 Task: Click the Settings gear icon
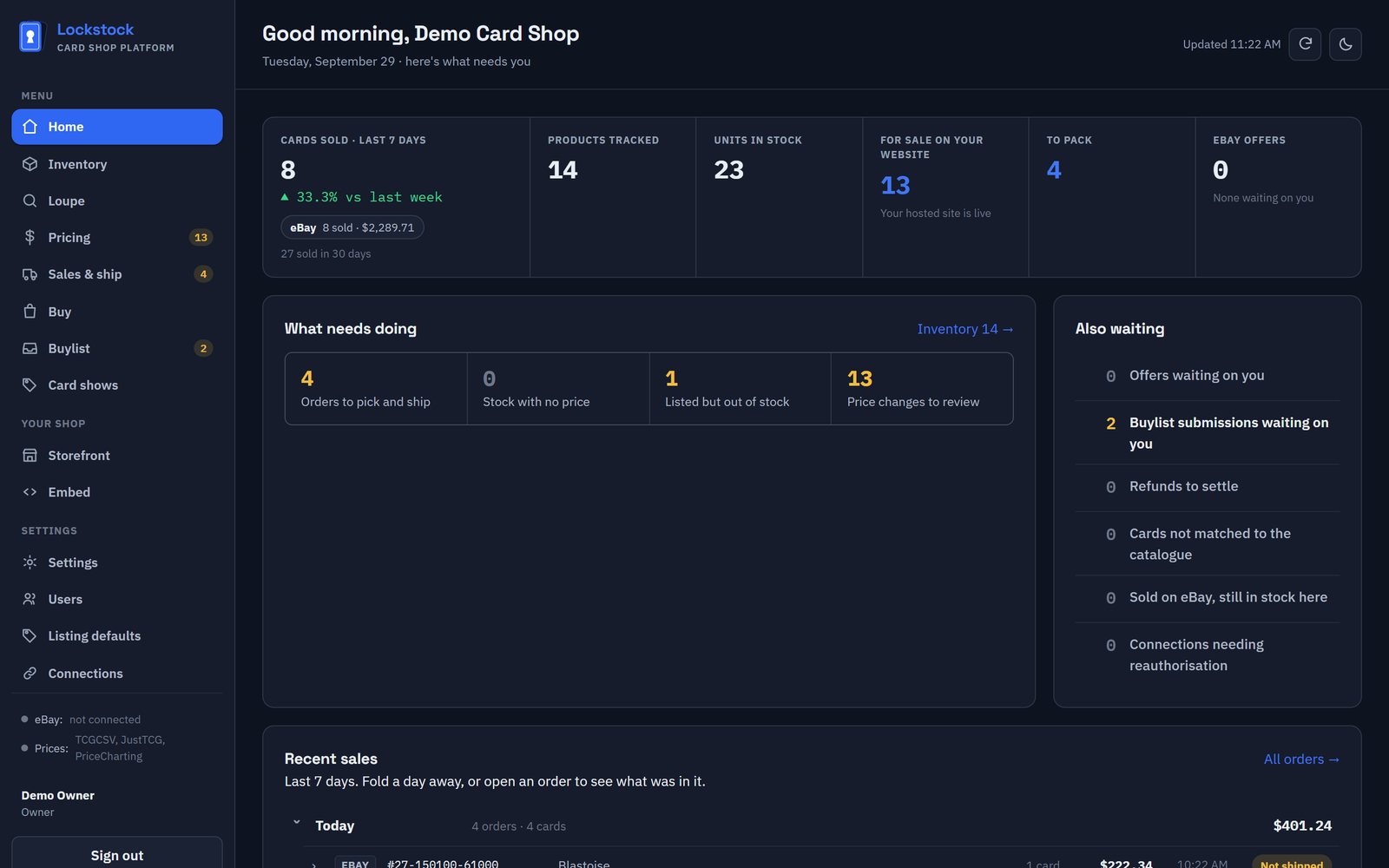pyautogui.click(x=30, y=562)
